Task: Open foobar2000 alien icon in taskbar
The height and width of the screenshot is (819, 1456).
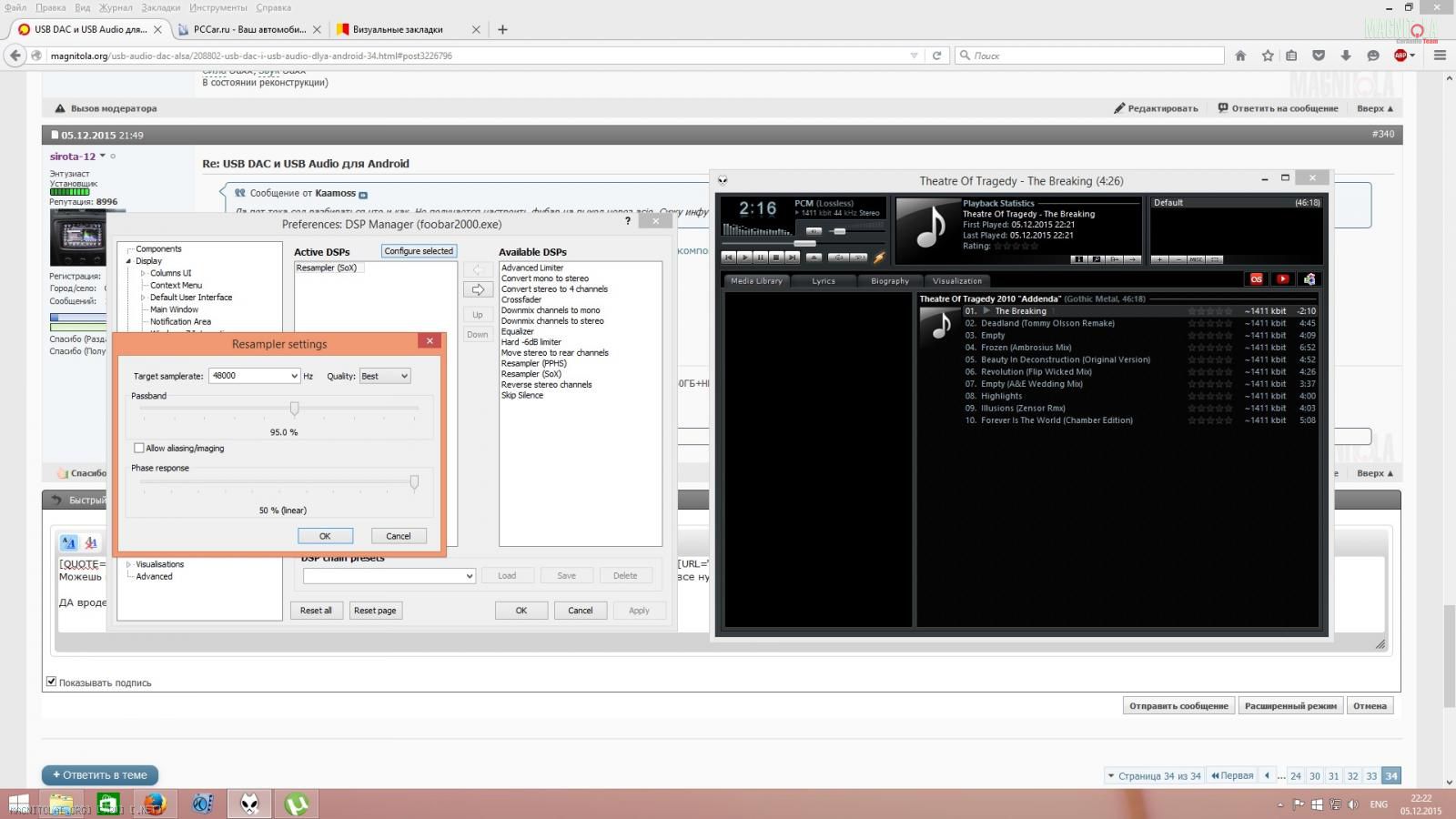Action: pyautogui.click(x=249, y=804)
